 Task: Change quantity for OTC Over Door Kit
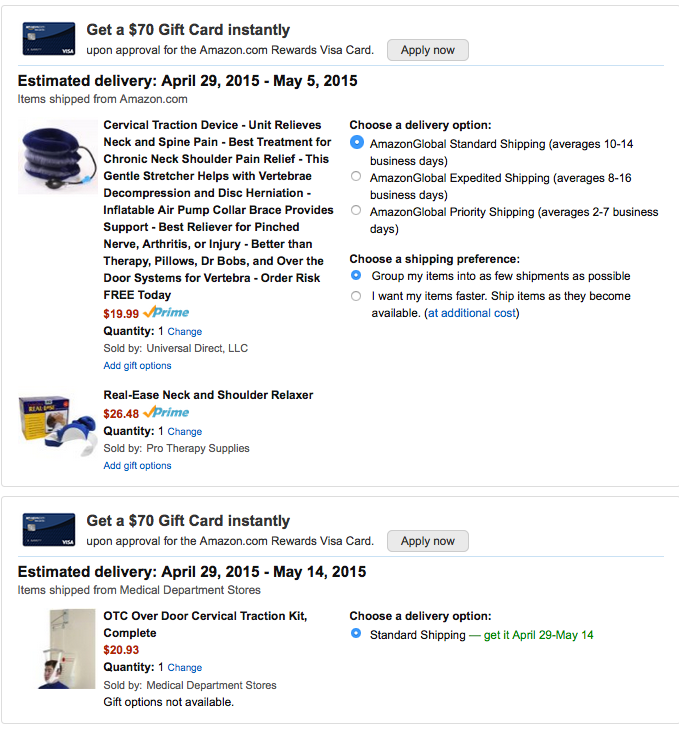coord(184,667)
